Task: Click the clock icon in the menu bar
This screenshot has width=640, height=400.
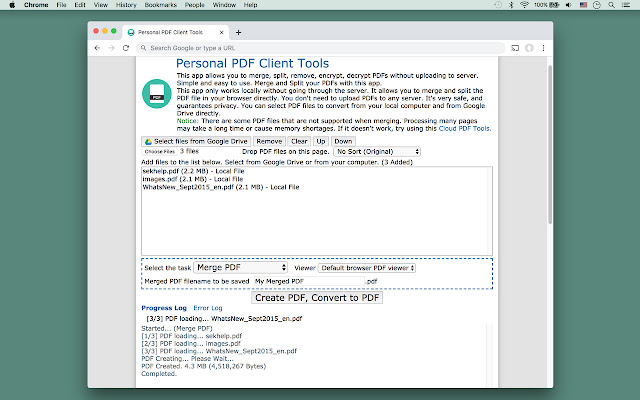Action: pyautogui.click(x=597, y=5)
